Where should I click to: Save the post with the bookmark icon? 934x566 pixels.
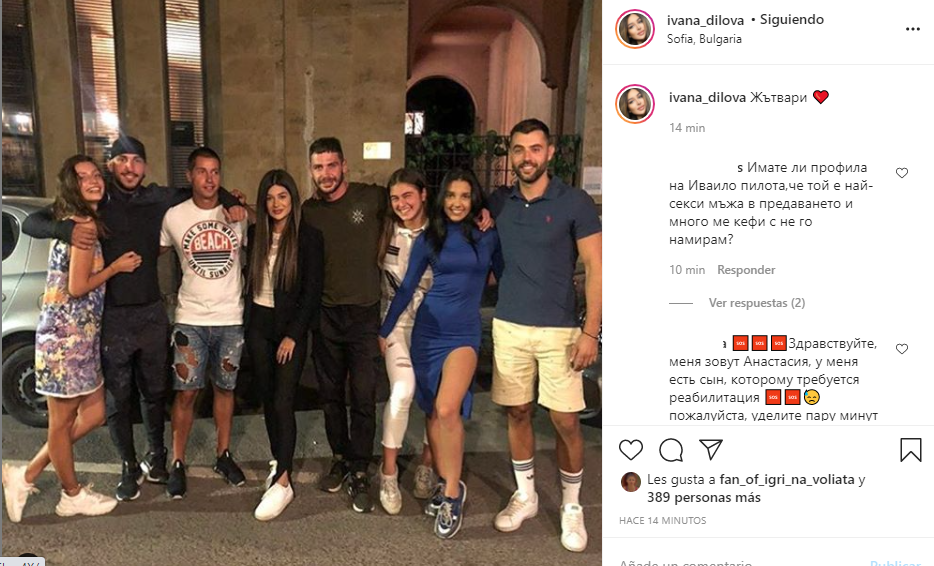pos(910,450)
